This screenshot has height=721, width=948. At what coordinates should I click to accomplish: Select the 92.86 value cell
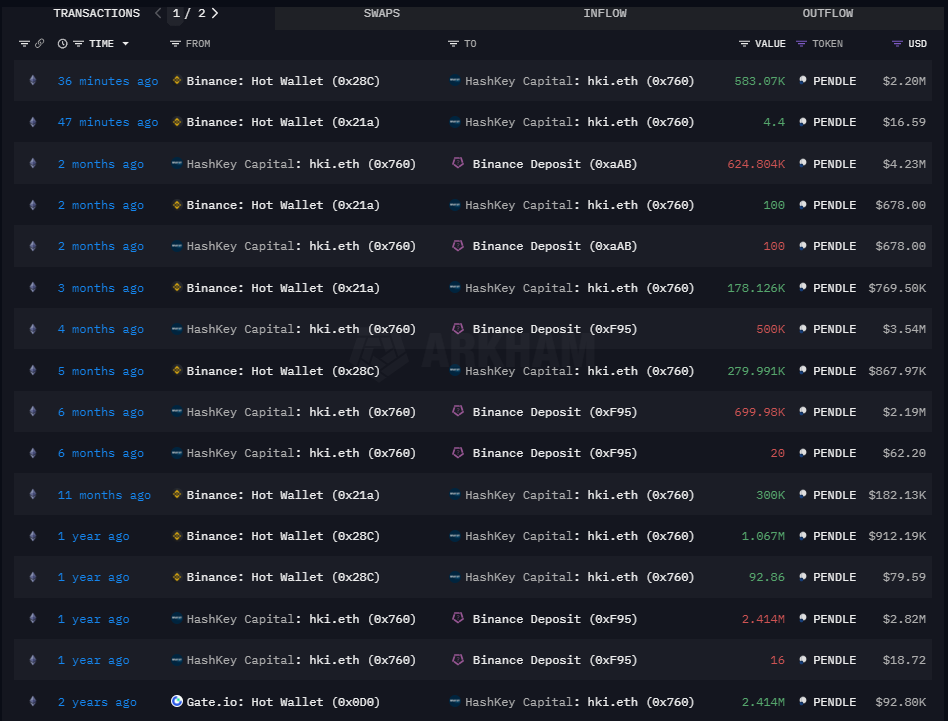point(767,577)
